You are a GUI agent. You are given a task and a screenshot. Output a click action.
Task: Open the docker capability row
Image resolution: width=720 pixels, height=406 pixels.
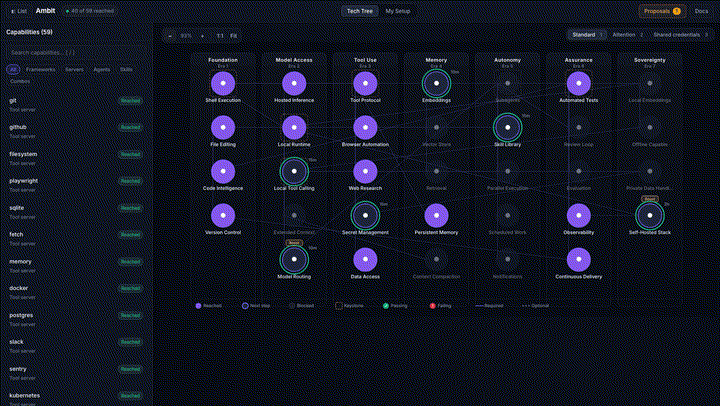(x=76, y=293)
